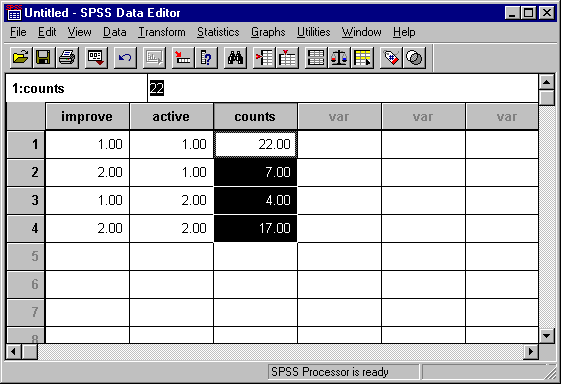Click the horizontal scrollbar thumb
Viewport: 561px width, 384px height.
coord(30,351)
